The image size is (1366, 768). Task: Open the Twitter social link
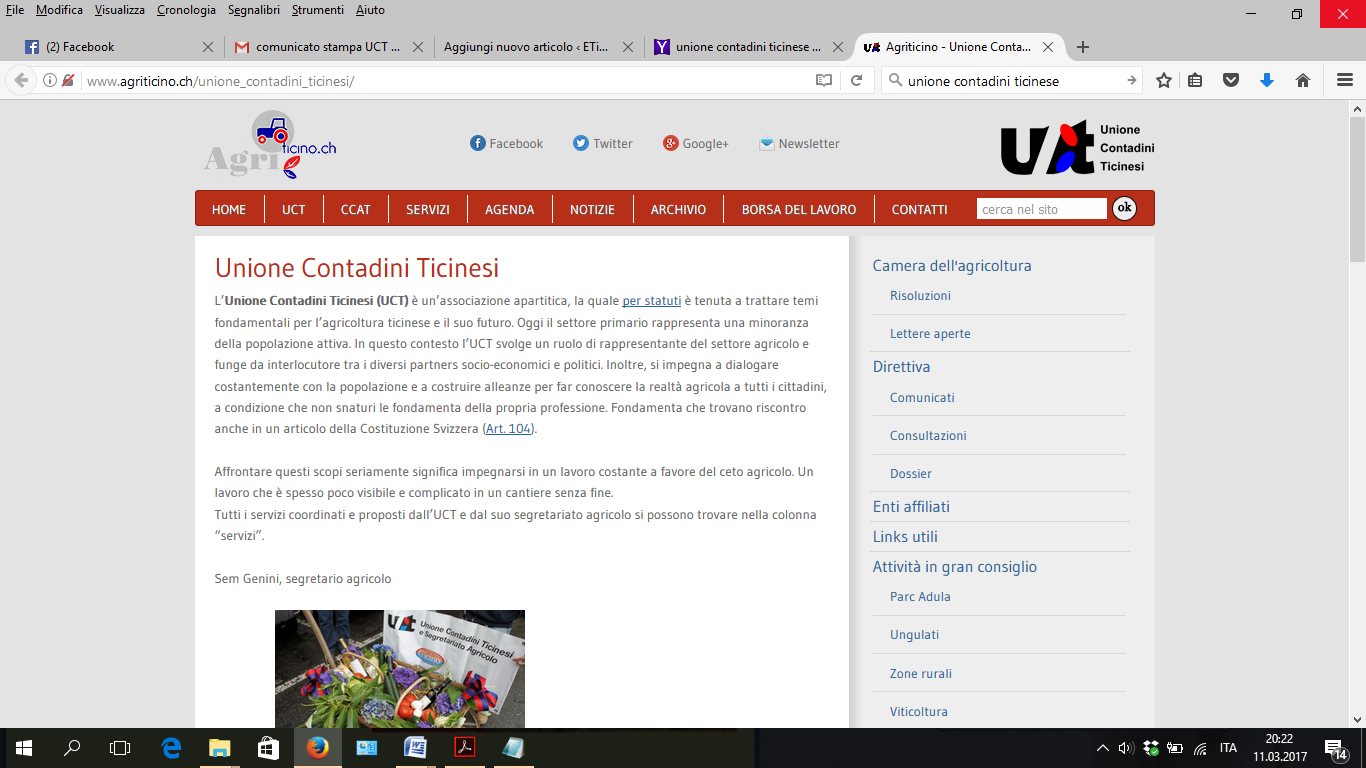603,143
